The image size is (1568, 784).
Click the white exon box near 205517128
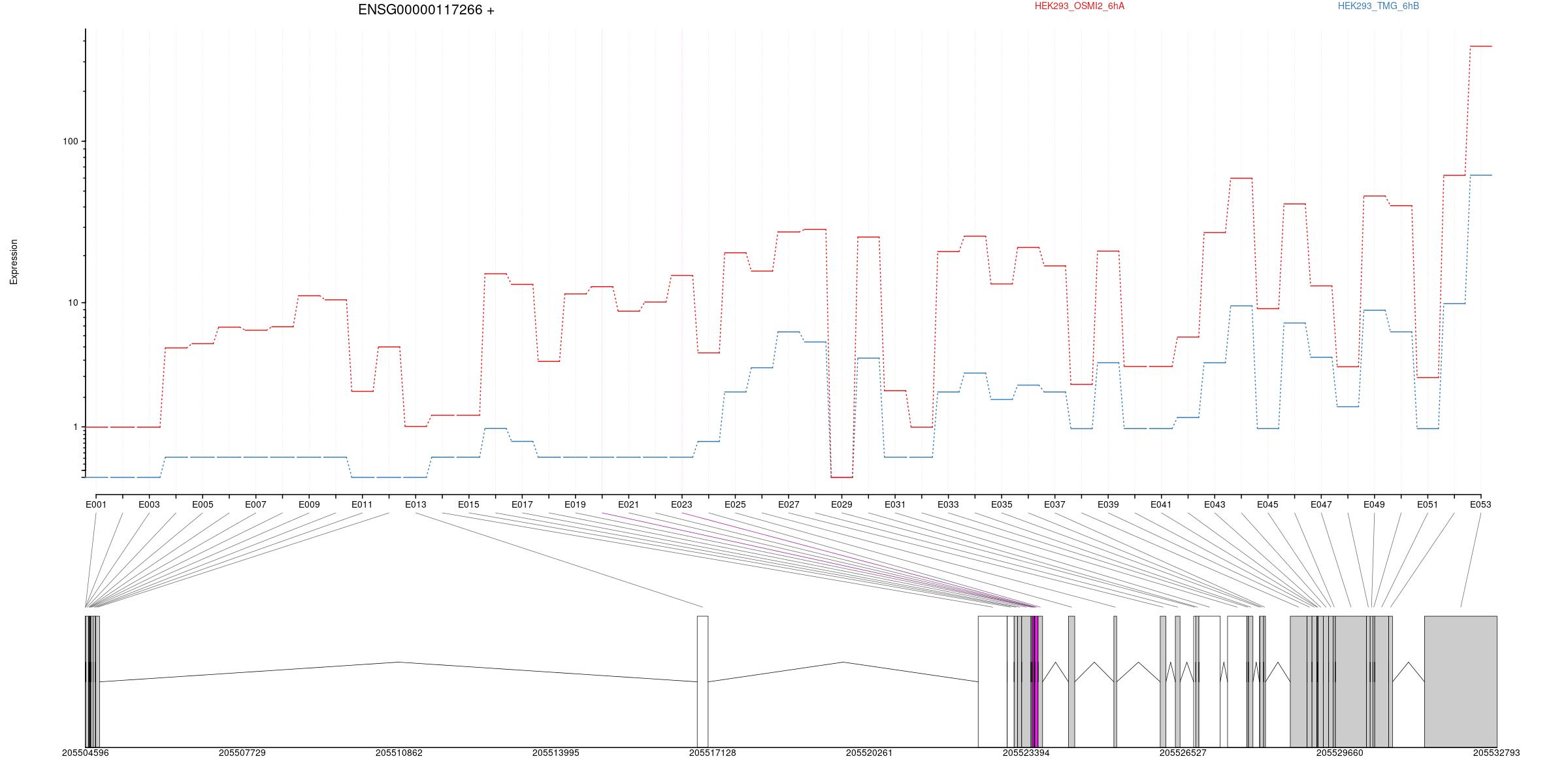coord(702,681)
